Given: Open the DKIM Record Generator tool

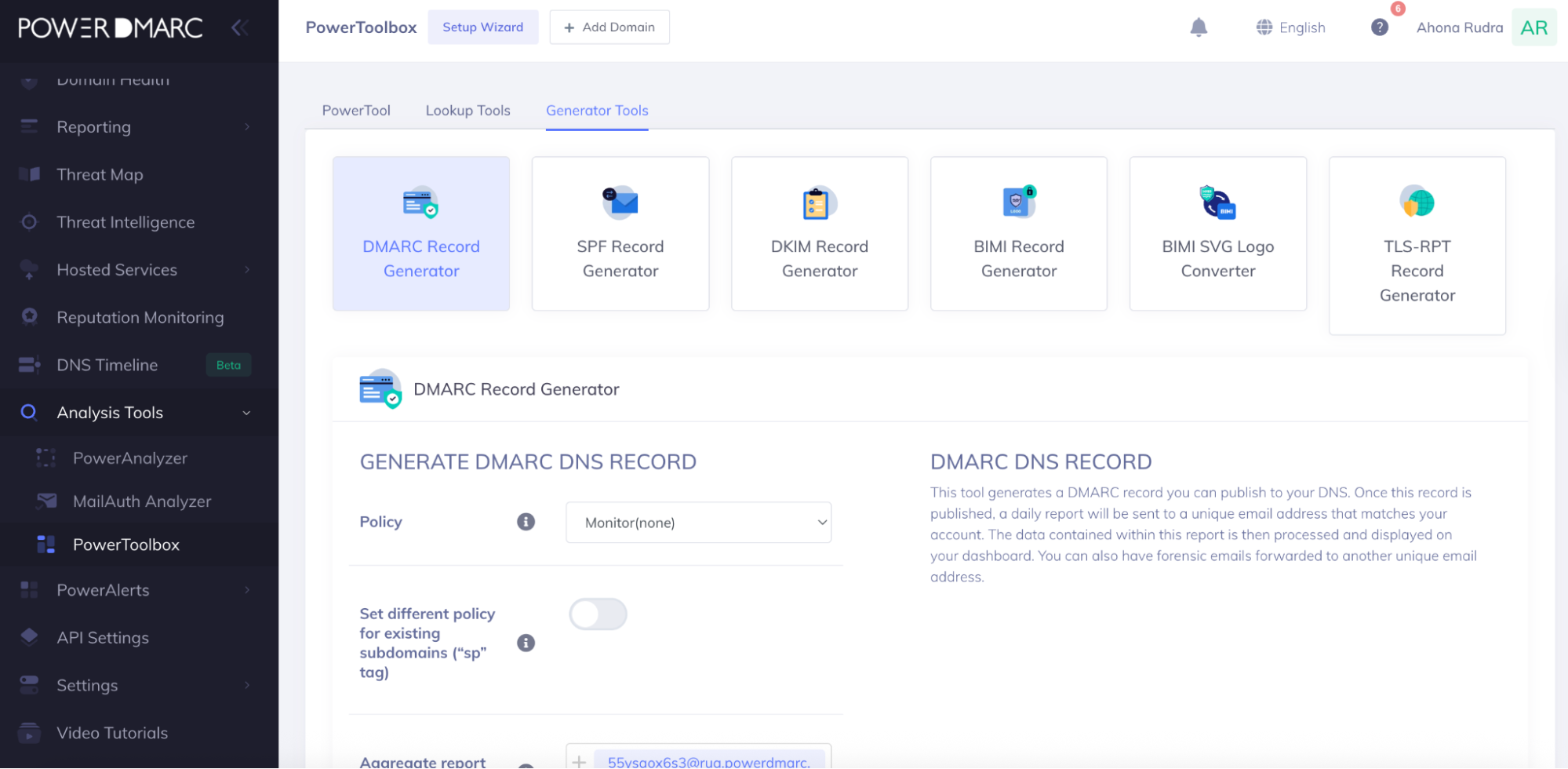Looking at the screenshot, I should [819, 233].
